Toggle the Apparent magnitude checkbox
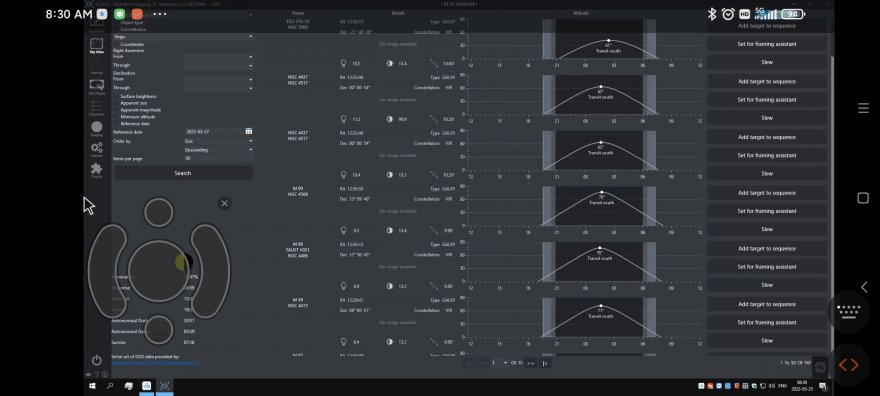This screenshot has width=880, height=396. (x=117, y=110)
